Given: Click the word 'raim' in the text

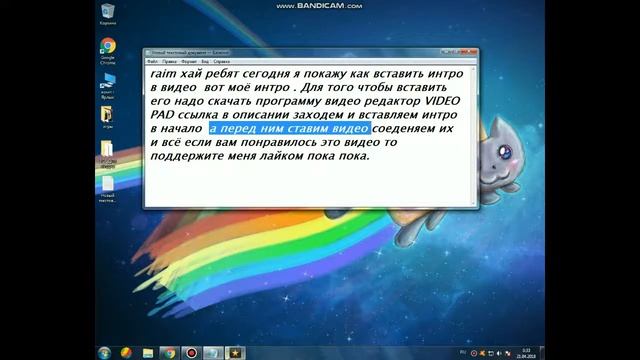Looking at the screenshot, I should pyautogui.click(x=164, y=74).
